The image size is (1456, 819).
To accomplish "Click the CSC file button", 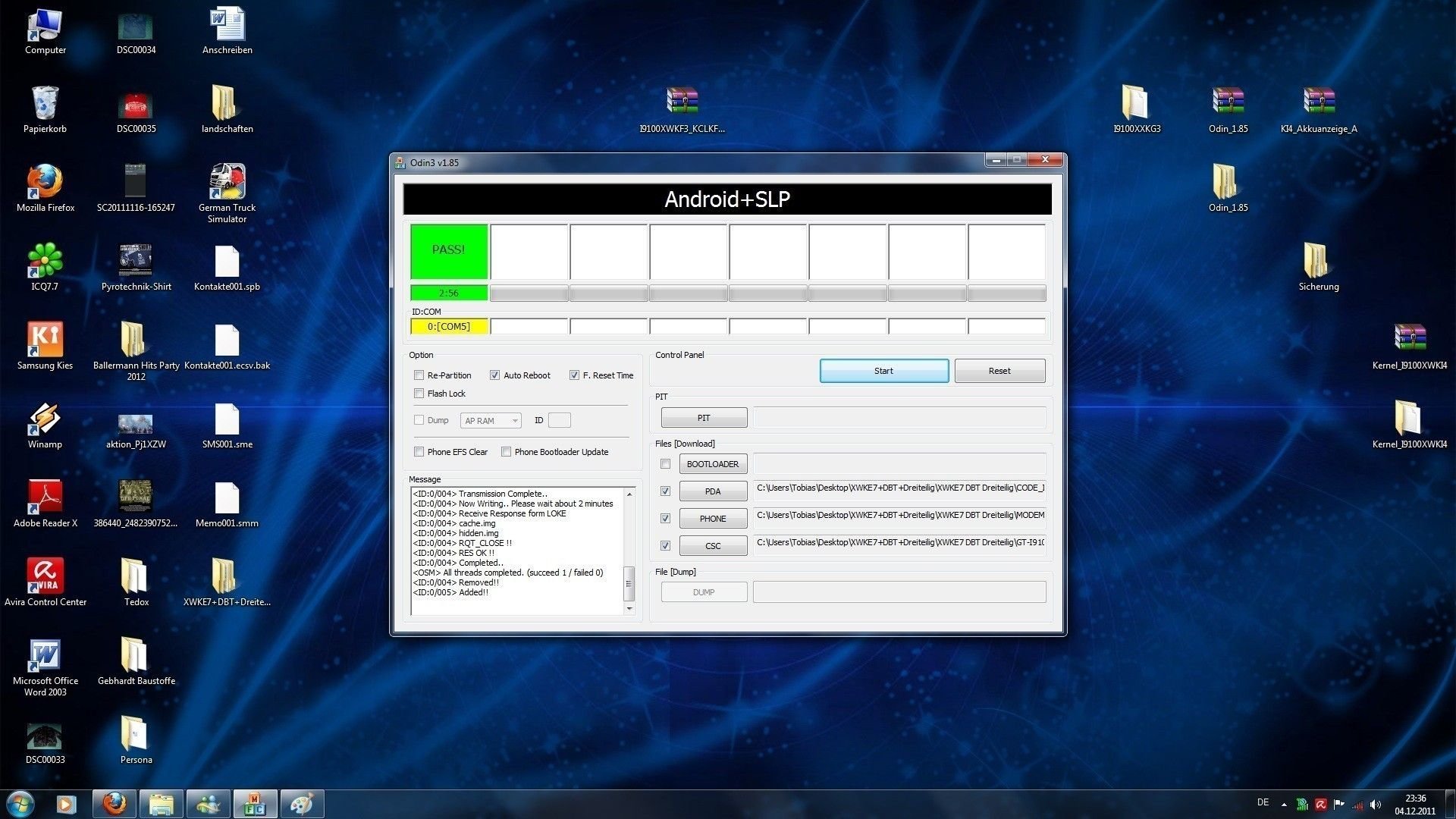I will (713, 546).
